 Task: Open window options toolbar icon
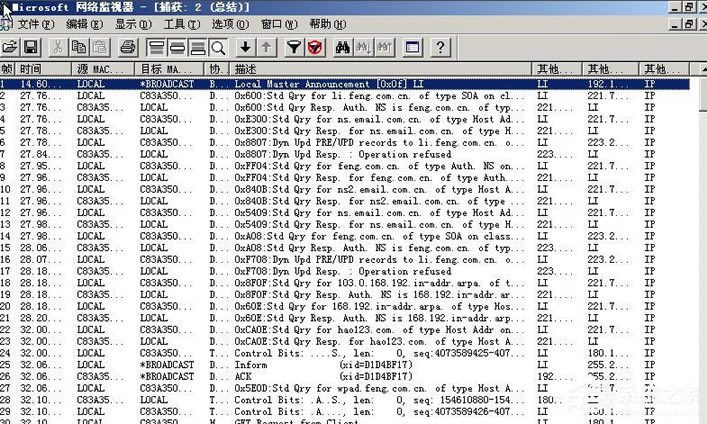(x=412, y=47)
